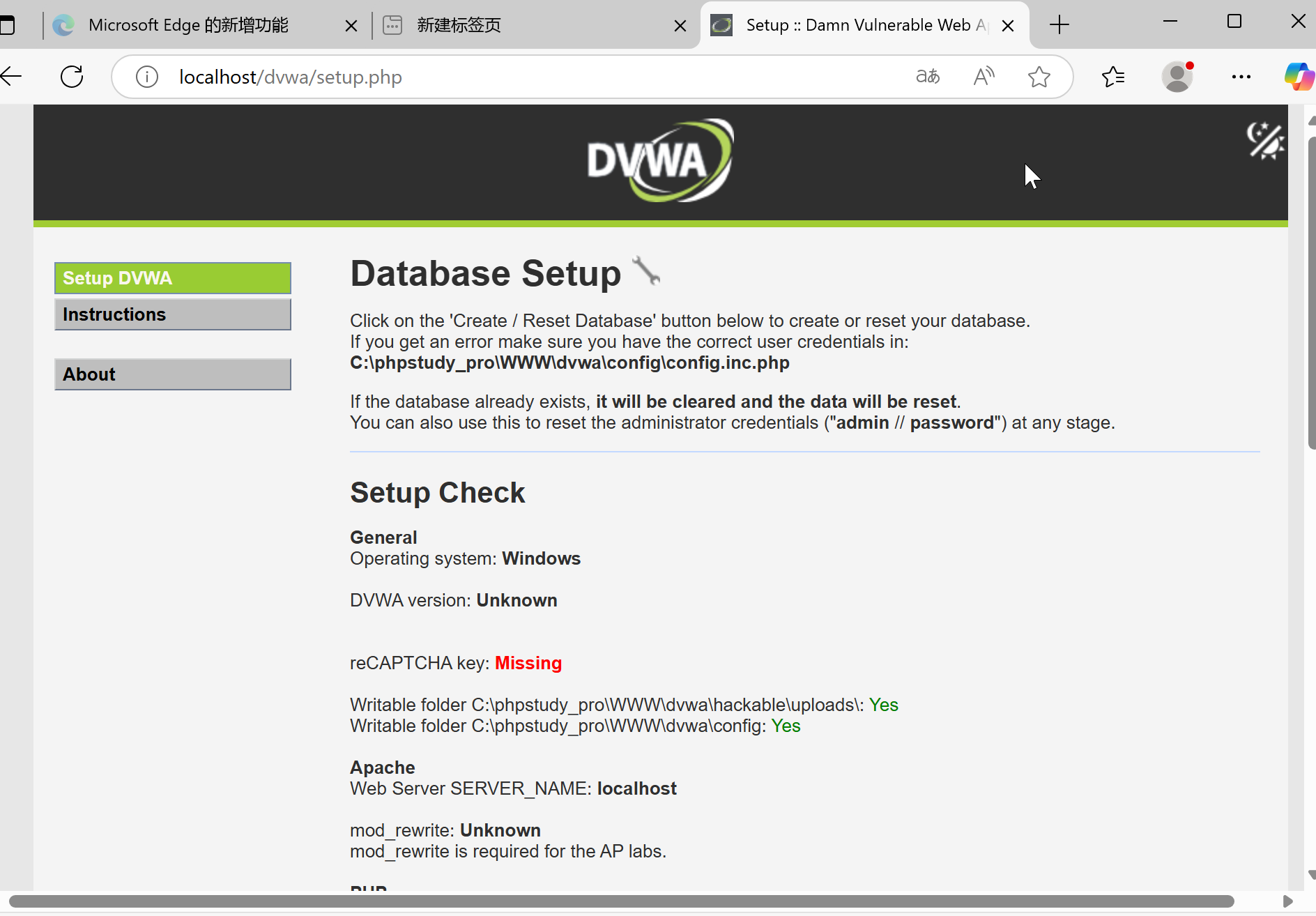This screenshot has height=916, width=1316.
Task: Minimize the Edge browser window
Action: [1170, 22]
